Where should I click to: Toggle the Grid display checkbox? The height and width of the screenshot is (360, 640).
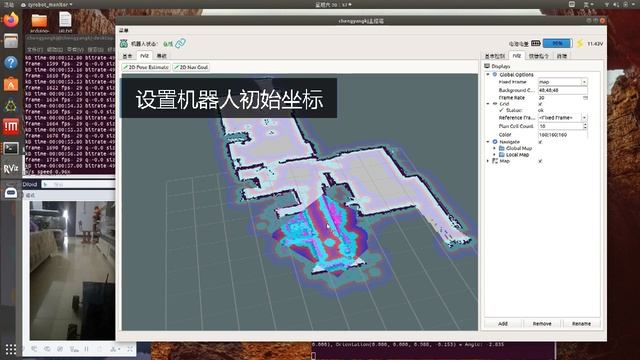540,104
